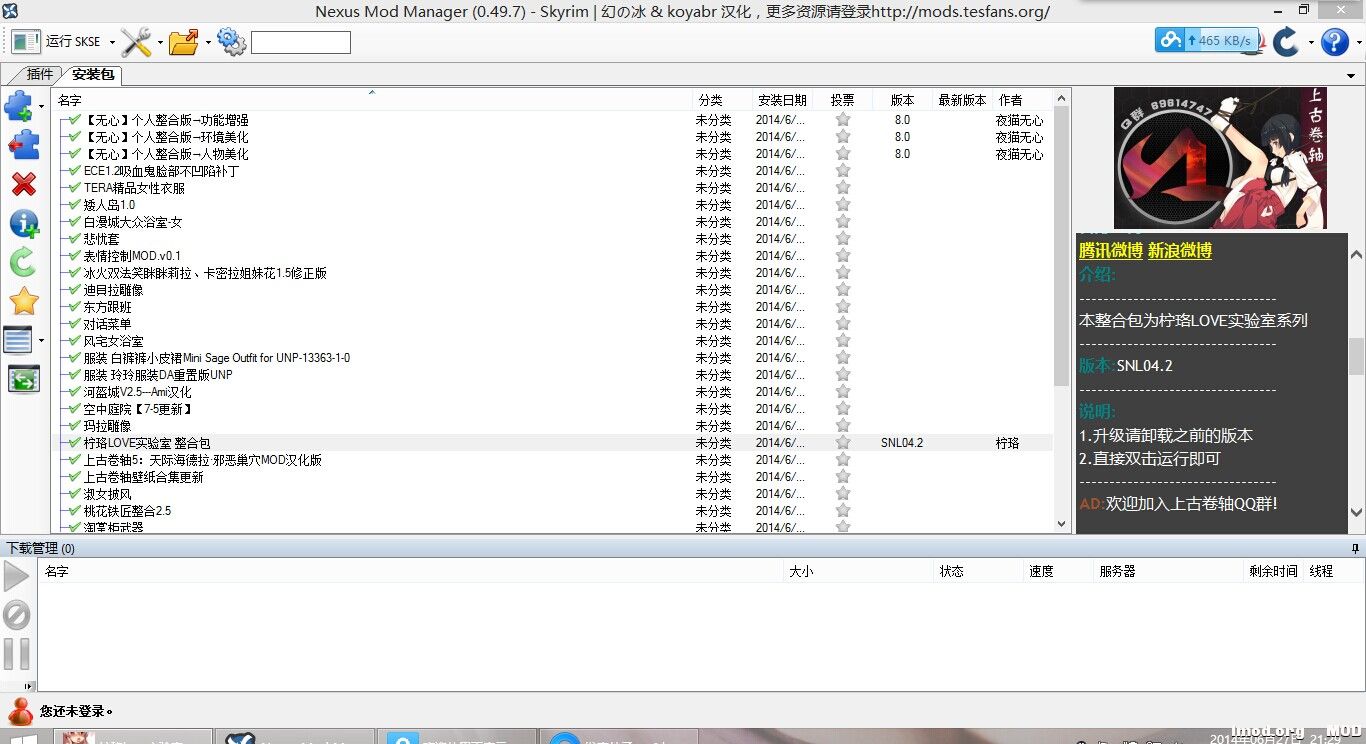Click the wrench and screwdriver tools icon
This screenshot has height=744, width=1366.
click(135, 42)
